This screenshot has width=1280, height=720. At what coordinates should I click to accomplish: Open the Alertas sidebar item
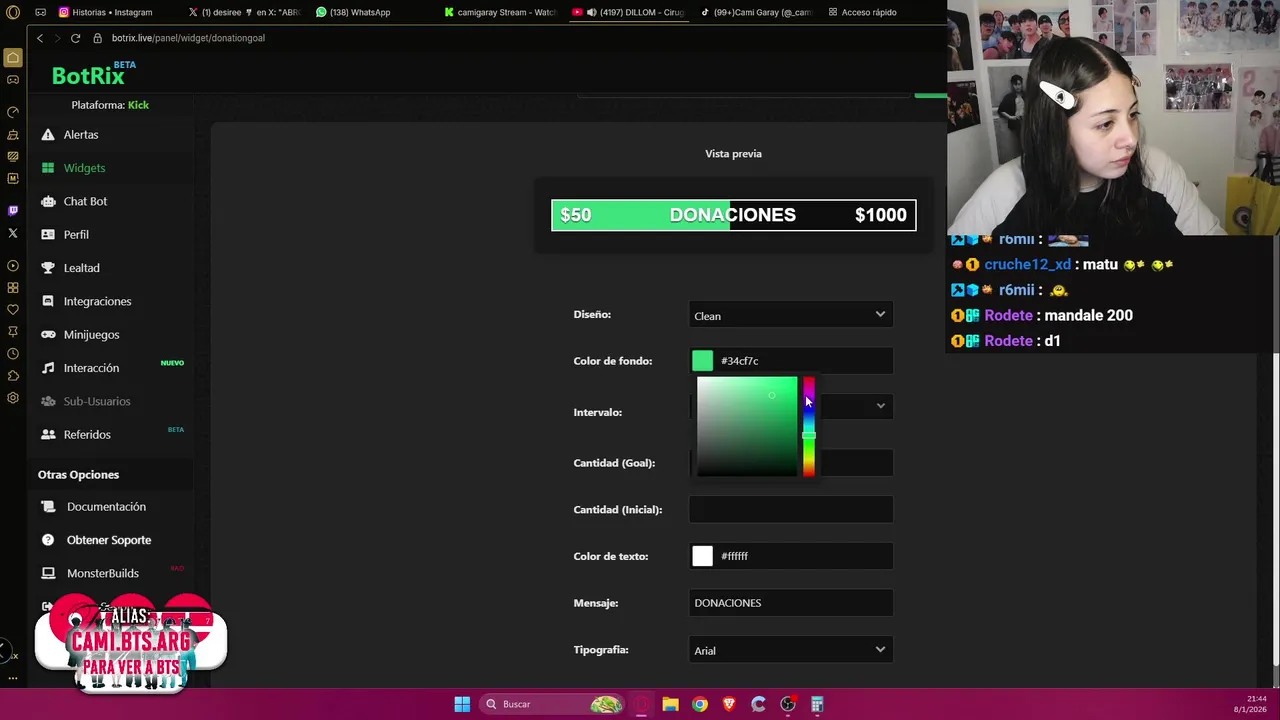point(80,134)
